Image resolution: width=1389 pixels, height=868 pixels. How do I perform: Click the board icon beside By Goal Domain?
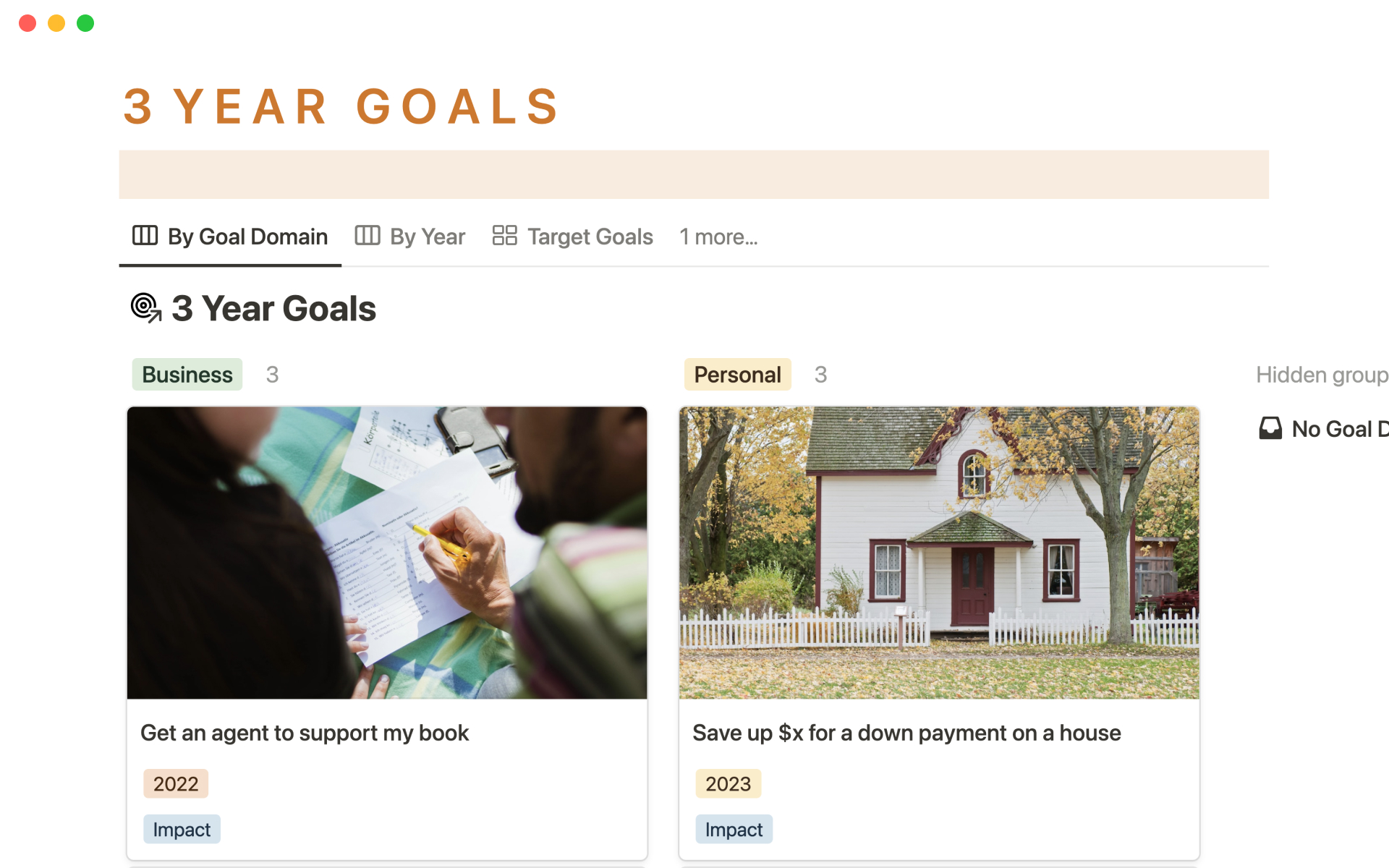click(x=145, y=236)
